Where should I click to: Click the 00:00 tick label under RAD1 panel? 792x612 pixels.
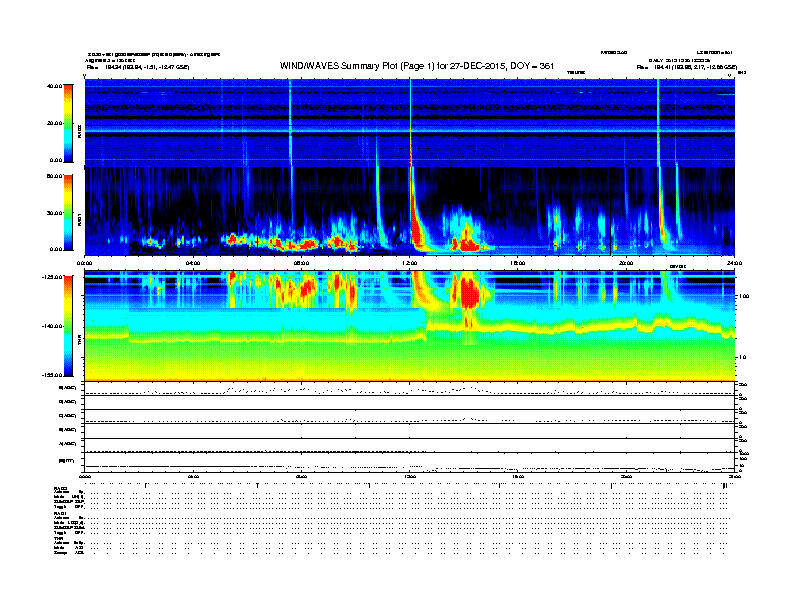(x=84, y=263)
